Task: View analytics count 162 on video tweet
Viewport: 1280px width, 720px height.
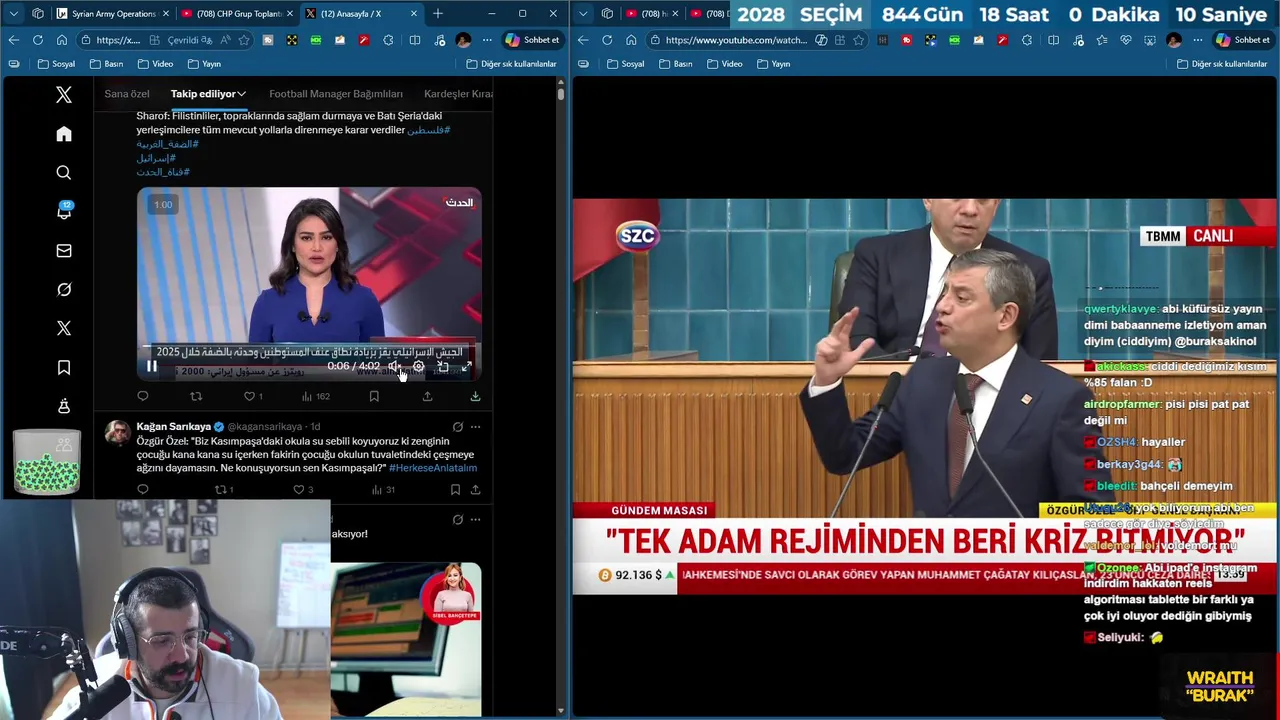Action: (x=315, y=396)
